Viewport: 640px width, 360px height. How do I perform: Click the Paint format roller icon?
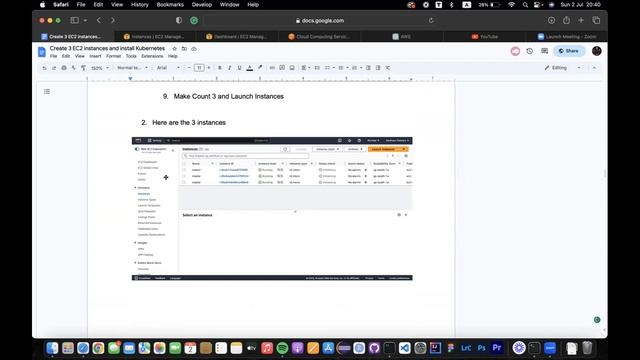83,68
